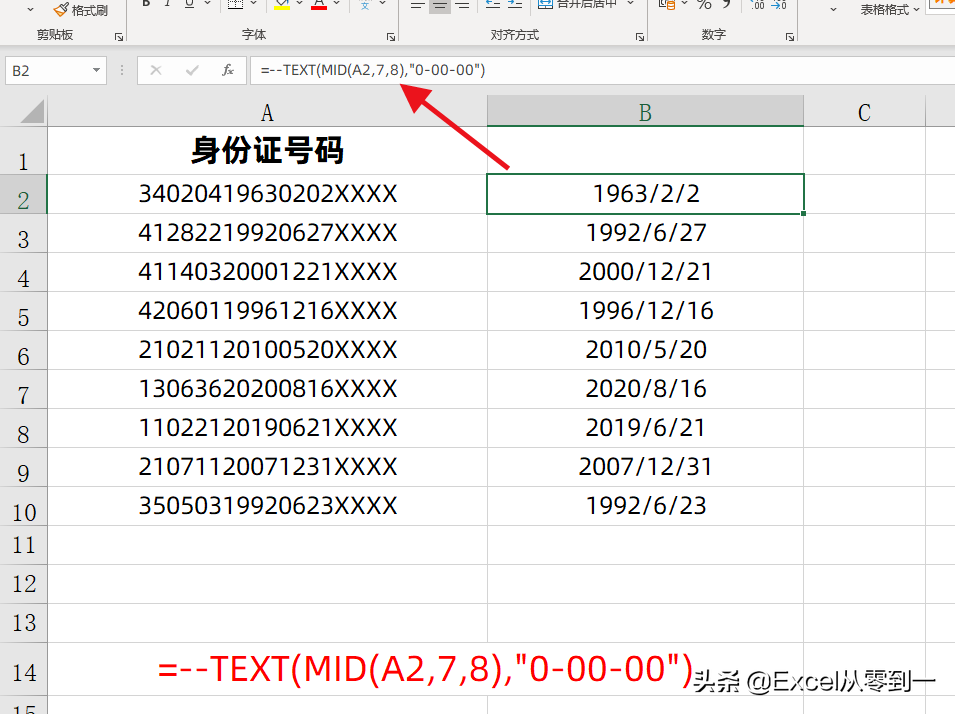
Task: Open the Font (字体) dialog launcher
Action: coord(391,35)
